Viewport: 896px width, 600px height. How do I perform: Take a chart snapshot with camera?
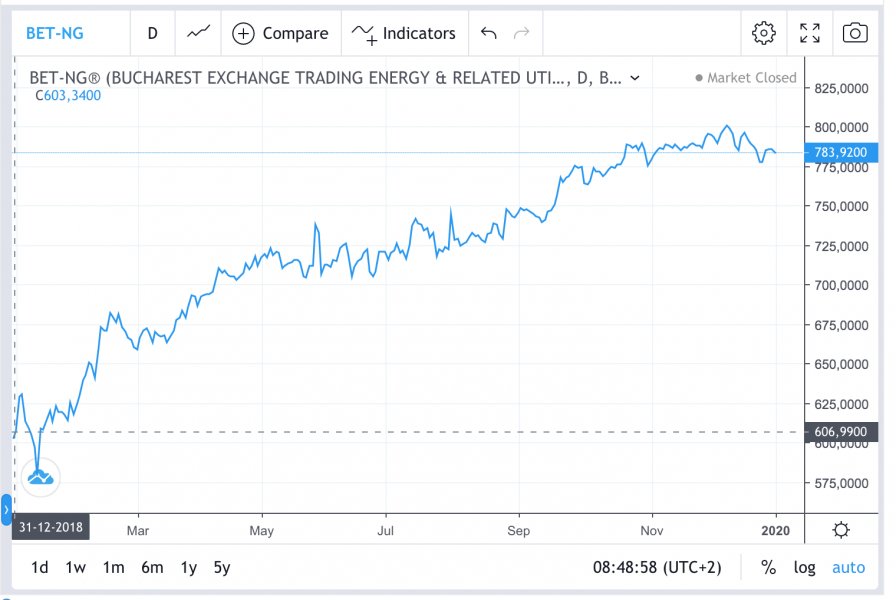click(x=855, y=33)
